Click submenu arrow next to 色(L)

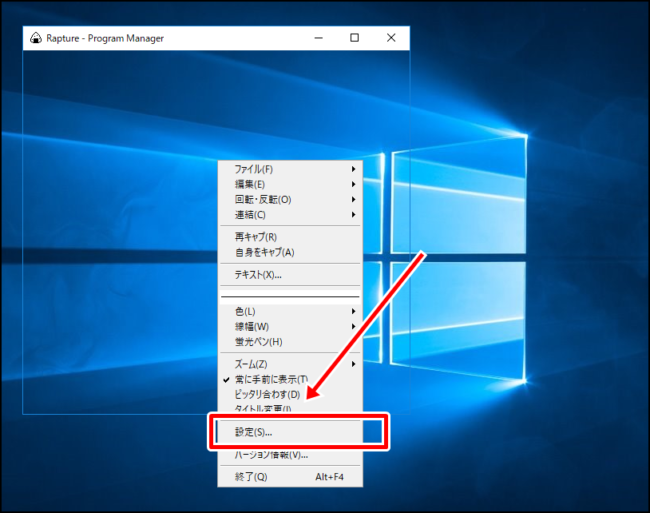coord(353,311)
